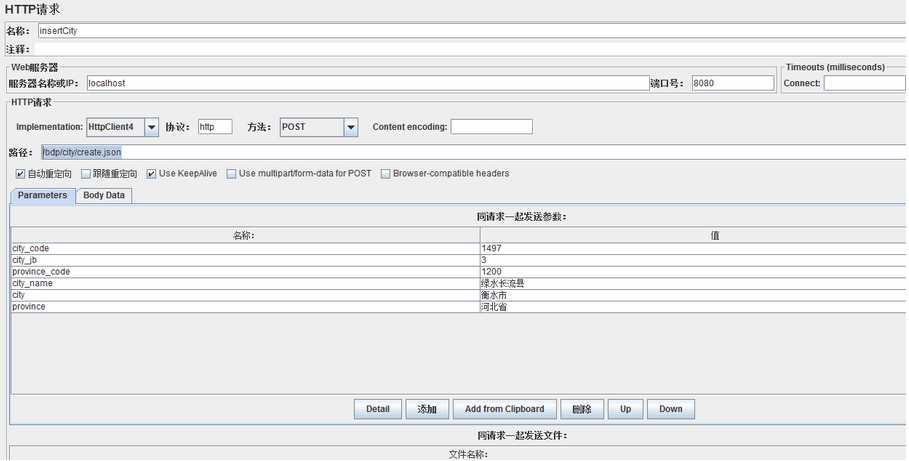909x461 pixels.
Task: Click the 删除 button
Action: tap(582, 409)
